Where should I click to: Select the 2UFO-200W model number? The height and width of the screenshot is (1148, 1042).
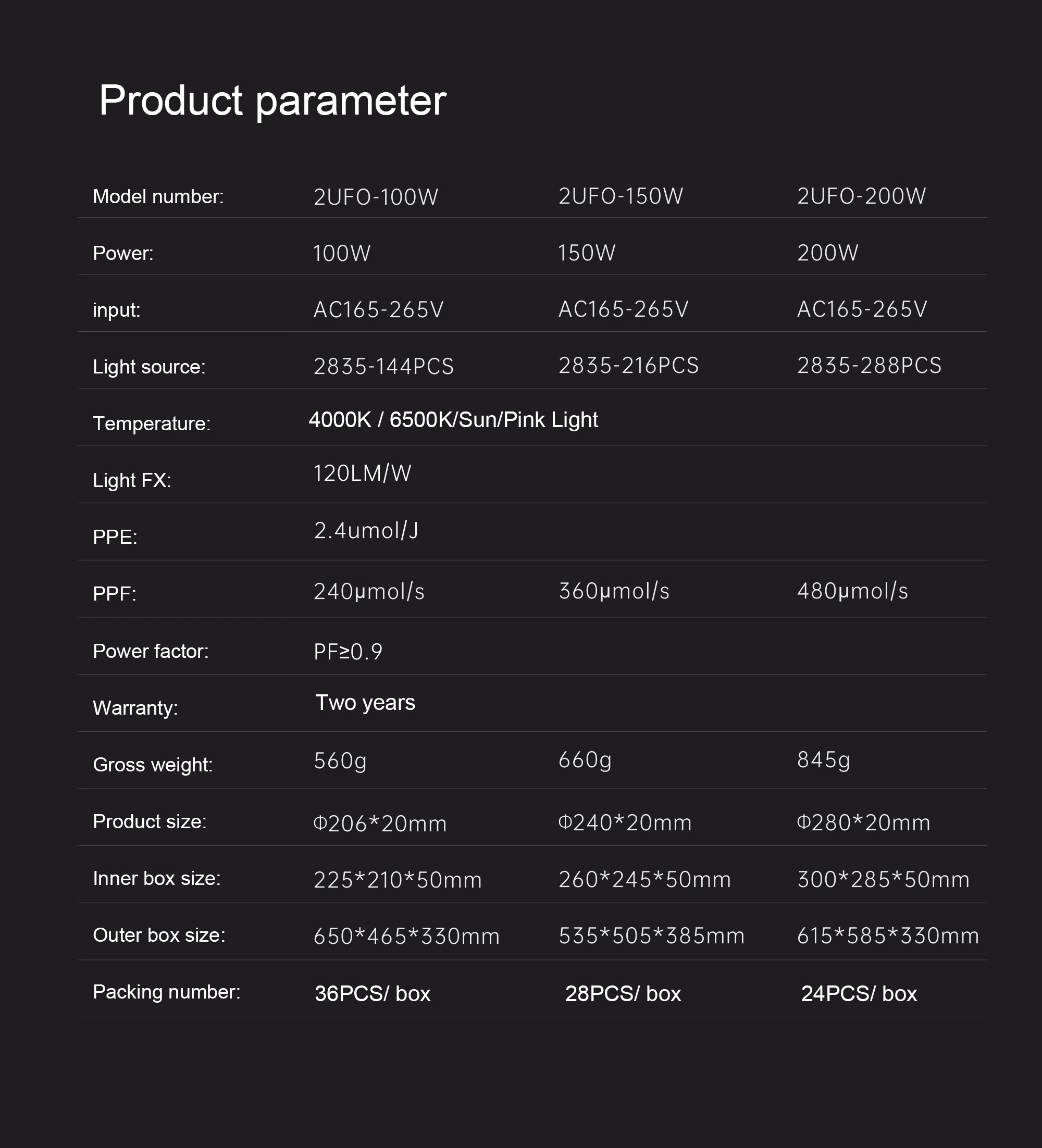pos(861,196)
